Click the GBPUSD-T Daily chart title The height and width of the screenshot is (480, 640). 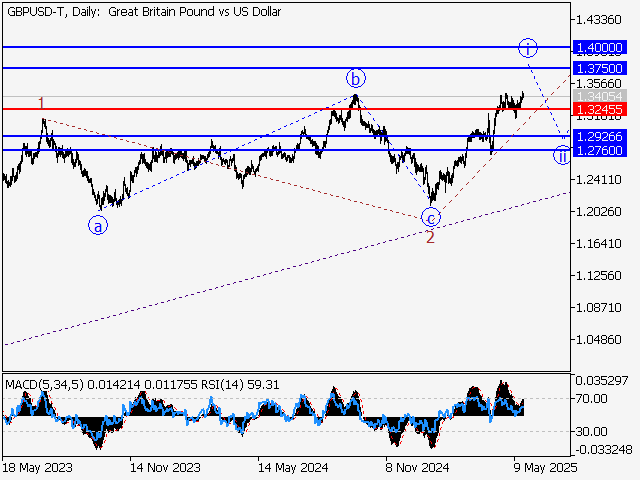tap(144, 12)
